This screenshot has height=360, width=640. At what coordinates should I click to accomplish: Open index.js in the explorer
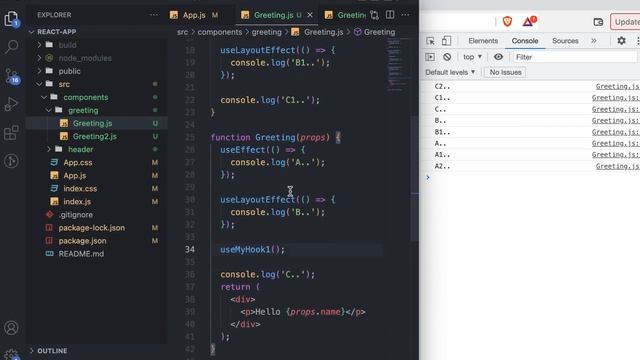[77, 202]
